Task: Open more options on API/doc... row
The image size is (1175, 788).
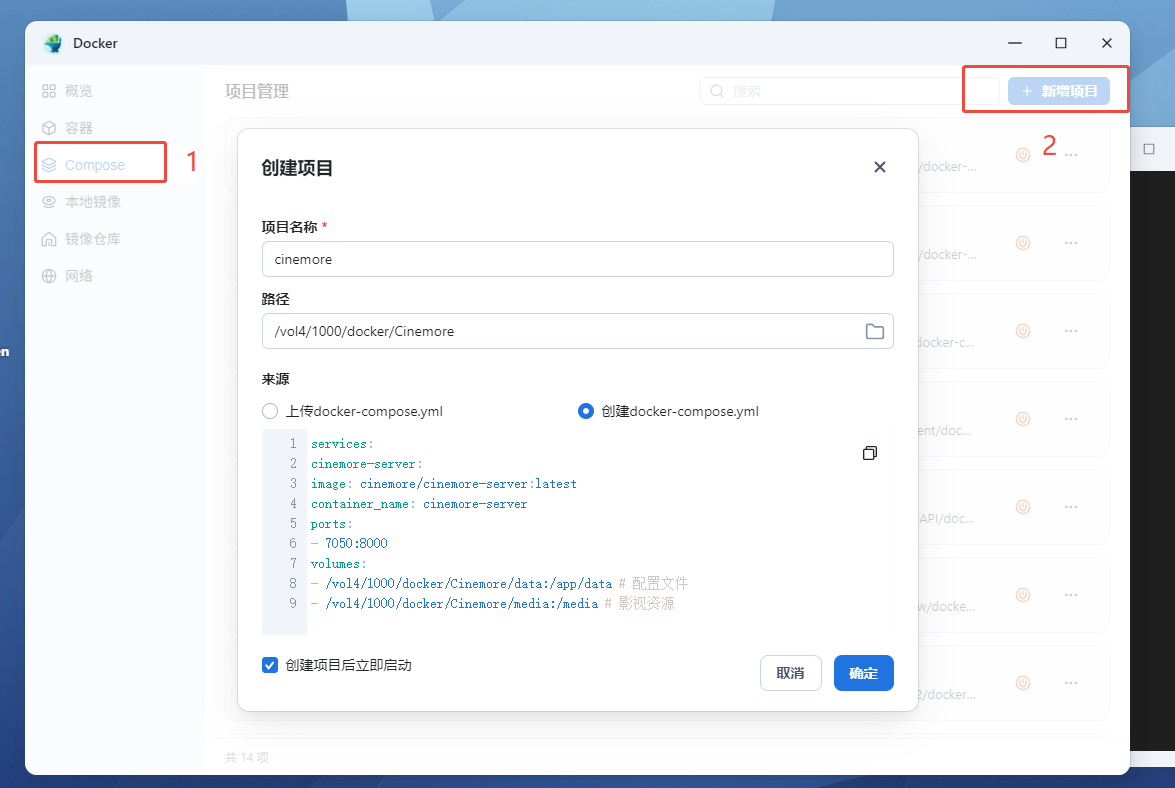Action: point(1071,507)
